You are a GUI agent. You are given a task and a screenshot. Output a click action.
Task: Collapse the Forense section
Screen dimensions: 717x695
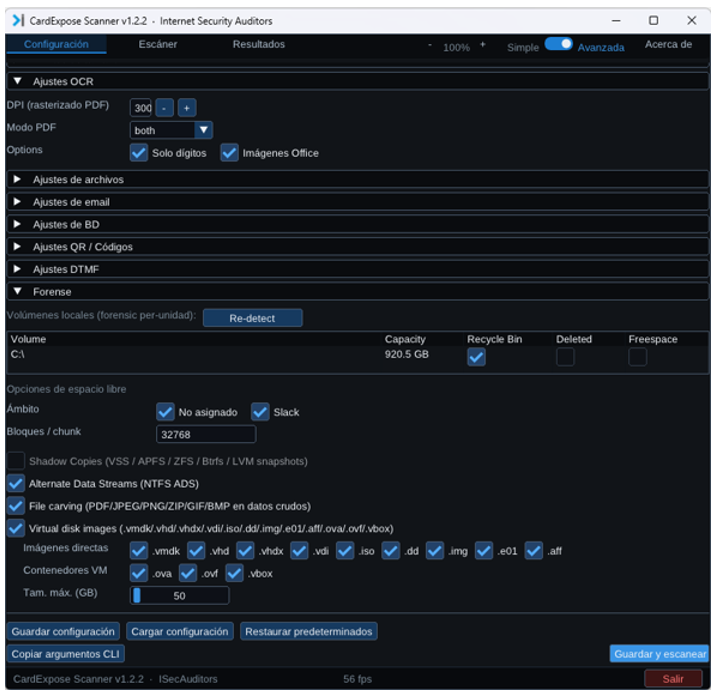tap(358, 292)
